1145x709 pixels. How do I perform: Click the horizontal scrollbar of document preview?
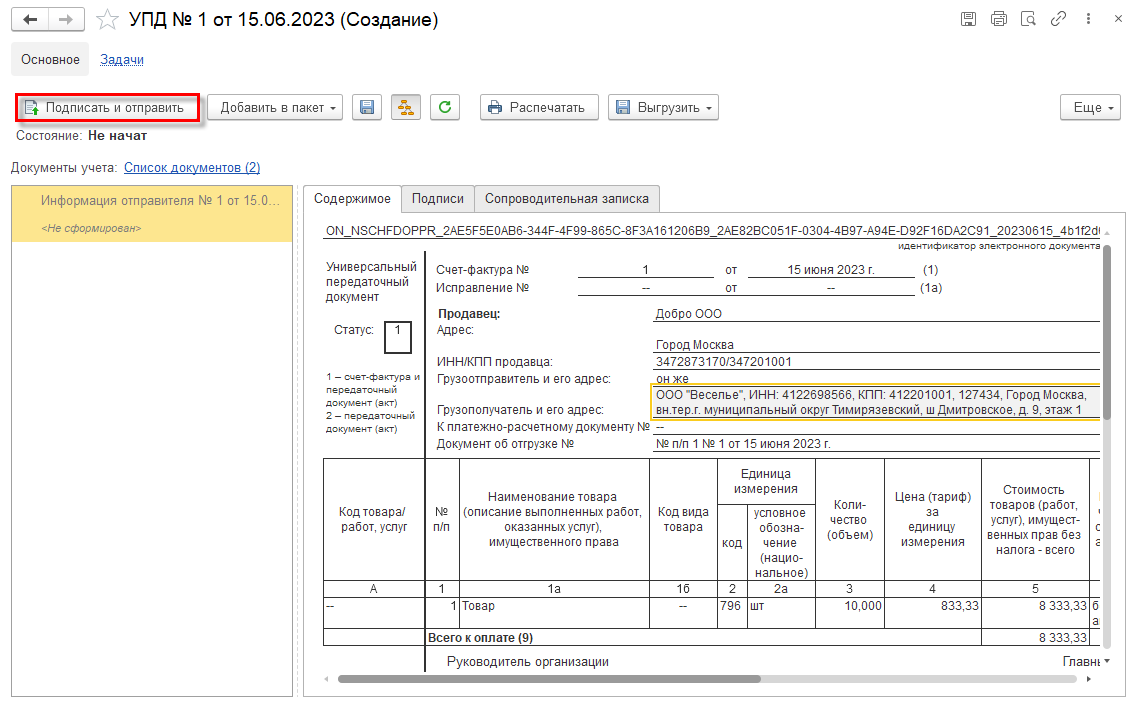[549, 679]
